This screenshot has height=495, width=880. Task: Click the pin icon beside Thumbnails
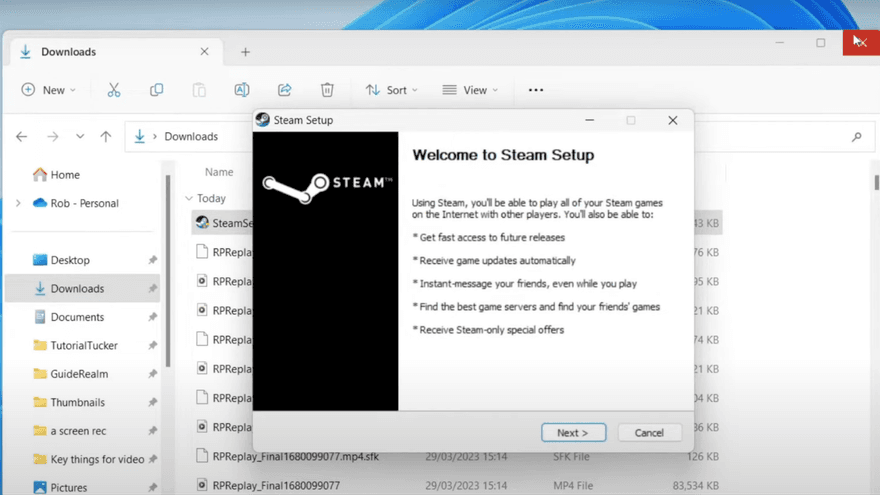153,402
